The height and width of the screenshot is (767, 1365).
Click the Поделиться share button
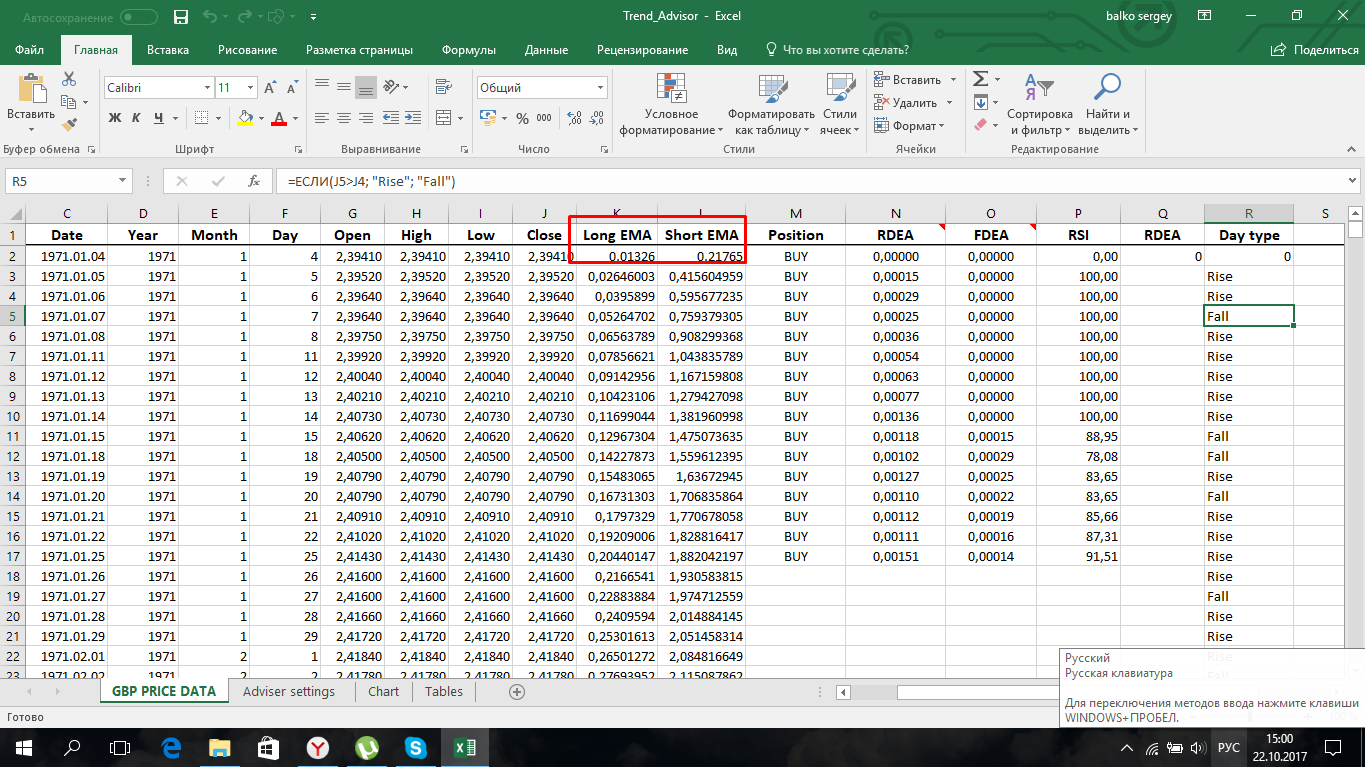tap(1315, 50)
